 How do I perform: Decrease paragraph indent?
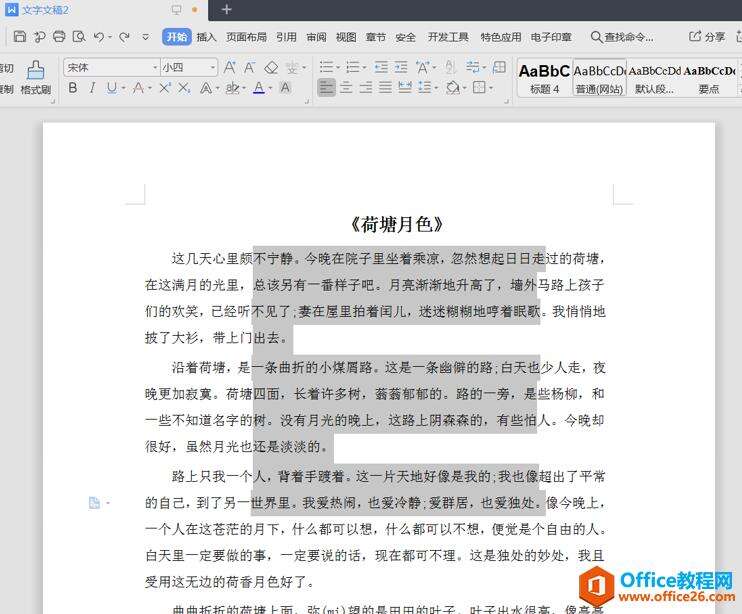click(x=381, y=67)
